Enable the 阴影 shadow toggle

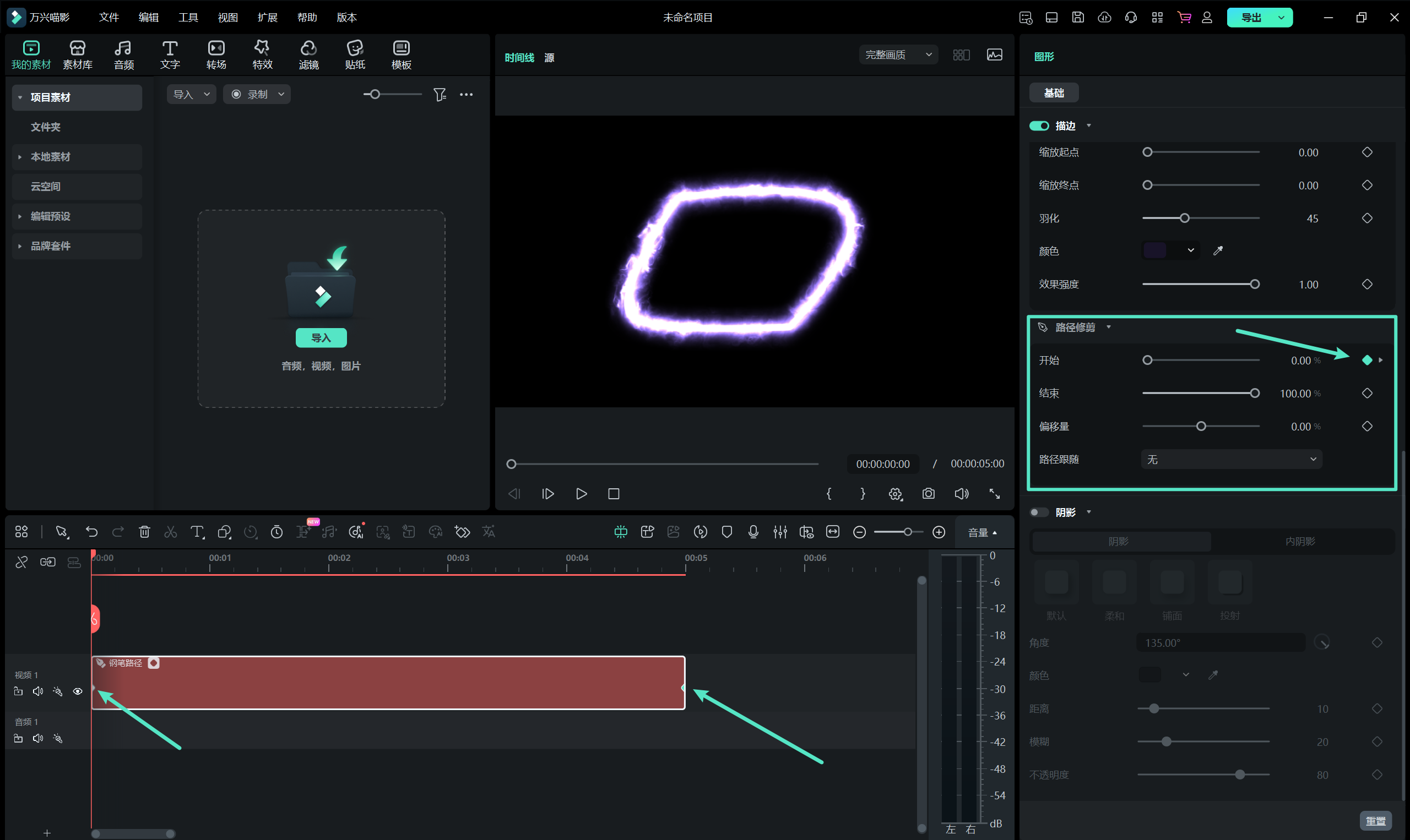tap(1039, 512)
